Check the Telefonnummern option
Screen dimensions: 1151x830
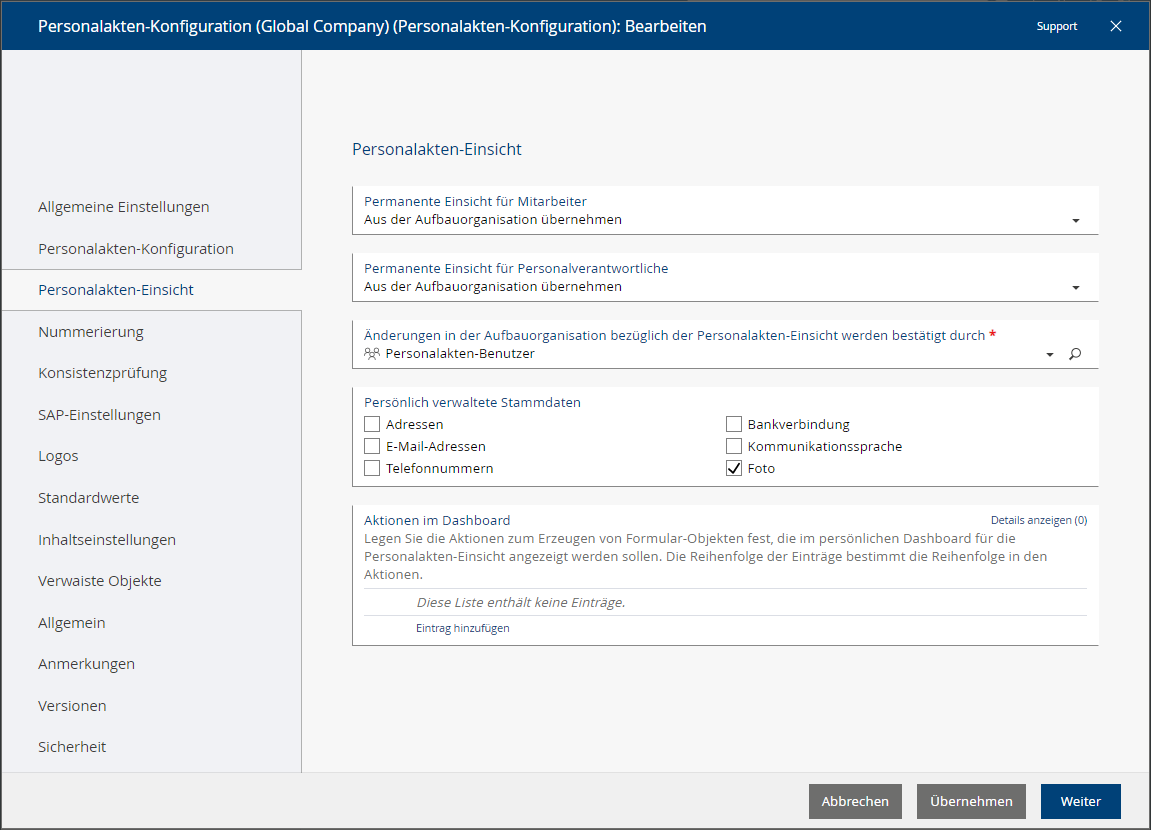coord(372,468)
